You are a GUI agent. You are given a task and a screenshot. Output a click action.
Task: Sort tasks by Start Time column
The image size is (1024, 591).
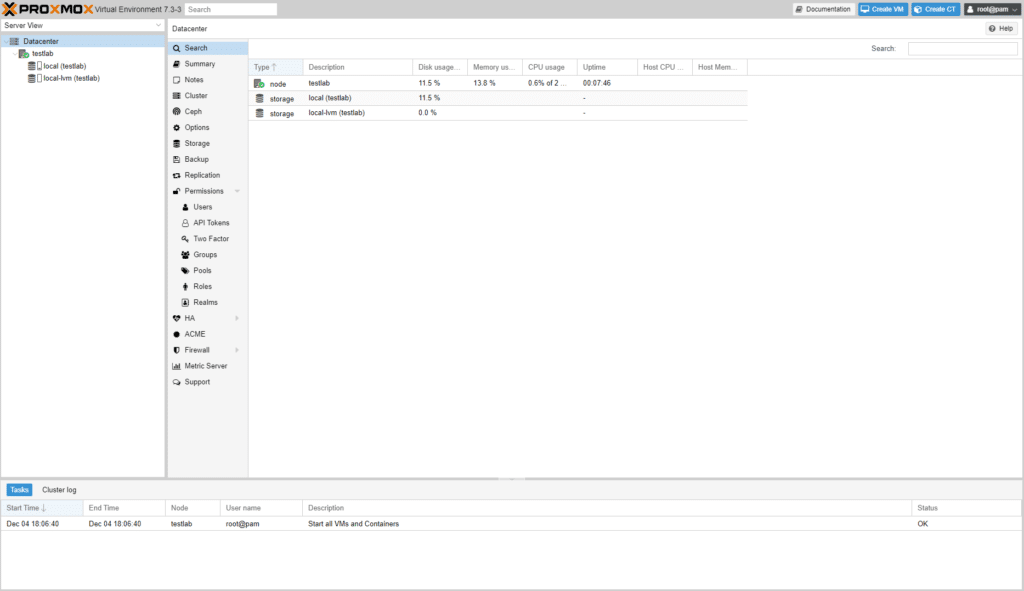click(x=42, y=508)
